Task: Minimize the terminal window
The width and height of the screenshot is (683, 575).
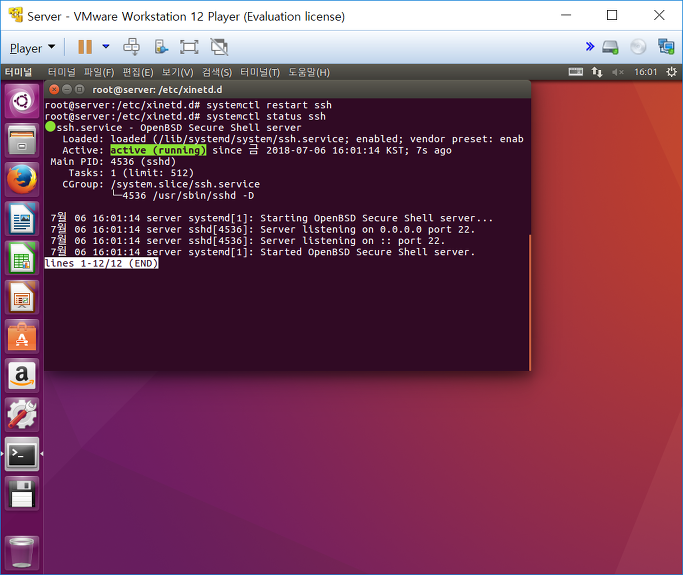Action: [x=67, y=89]
